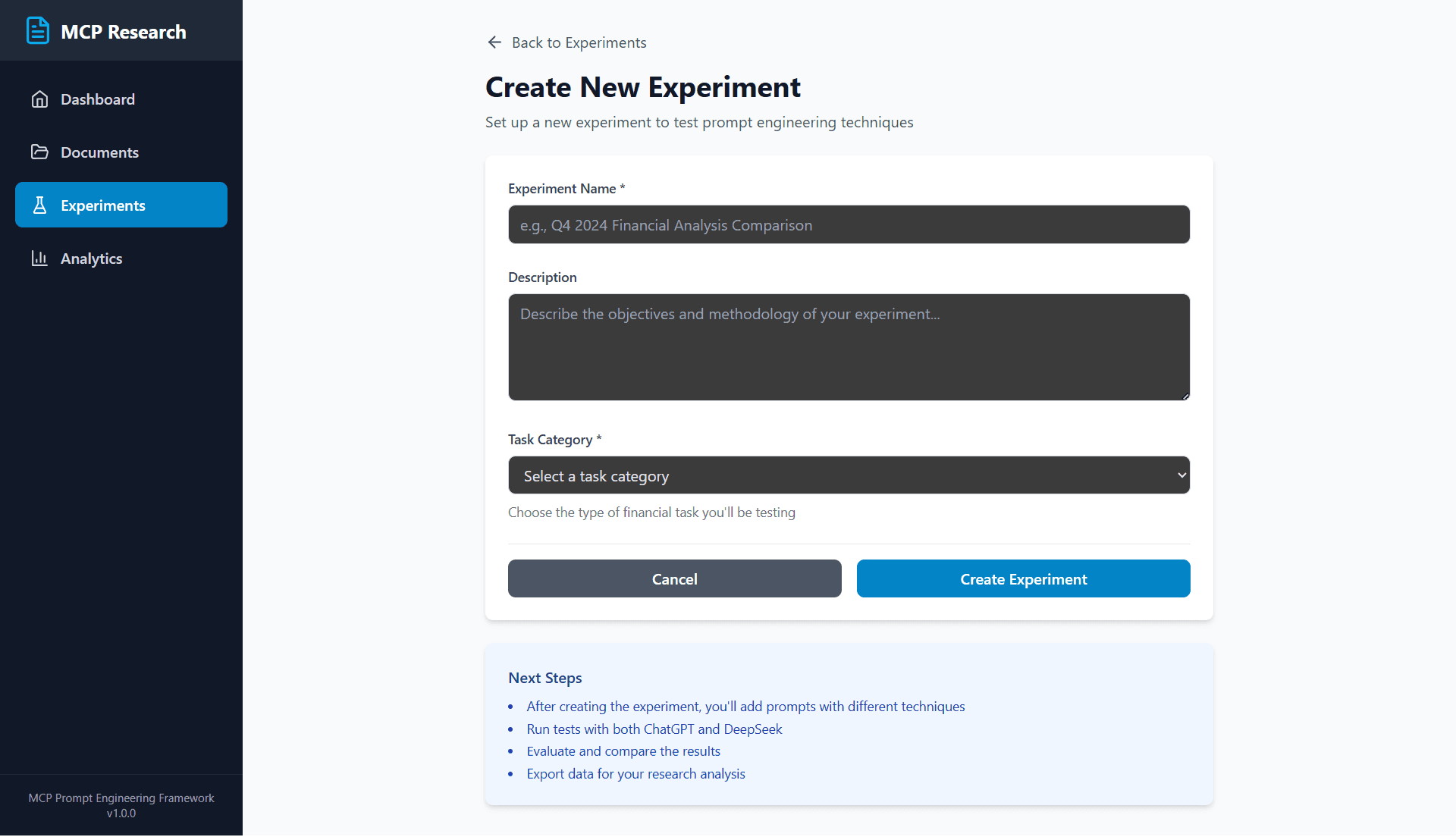Click the Analytics bar chart icon
This screenshot has width=1456, height=837.
(39, 259)
